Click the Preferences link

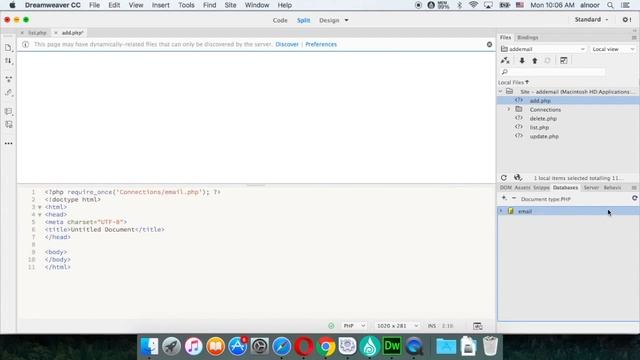[321, 44]
